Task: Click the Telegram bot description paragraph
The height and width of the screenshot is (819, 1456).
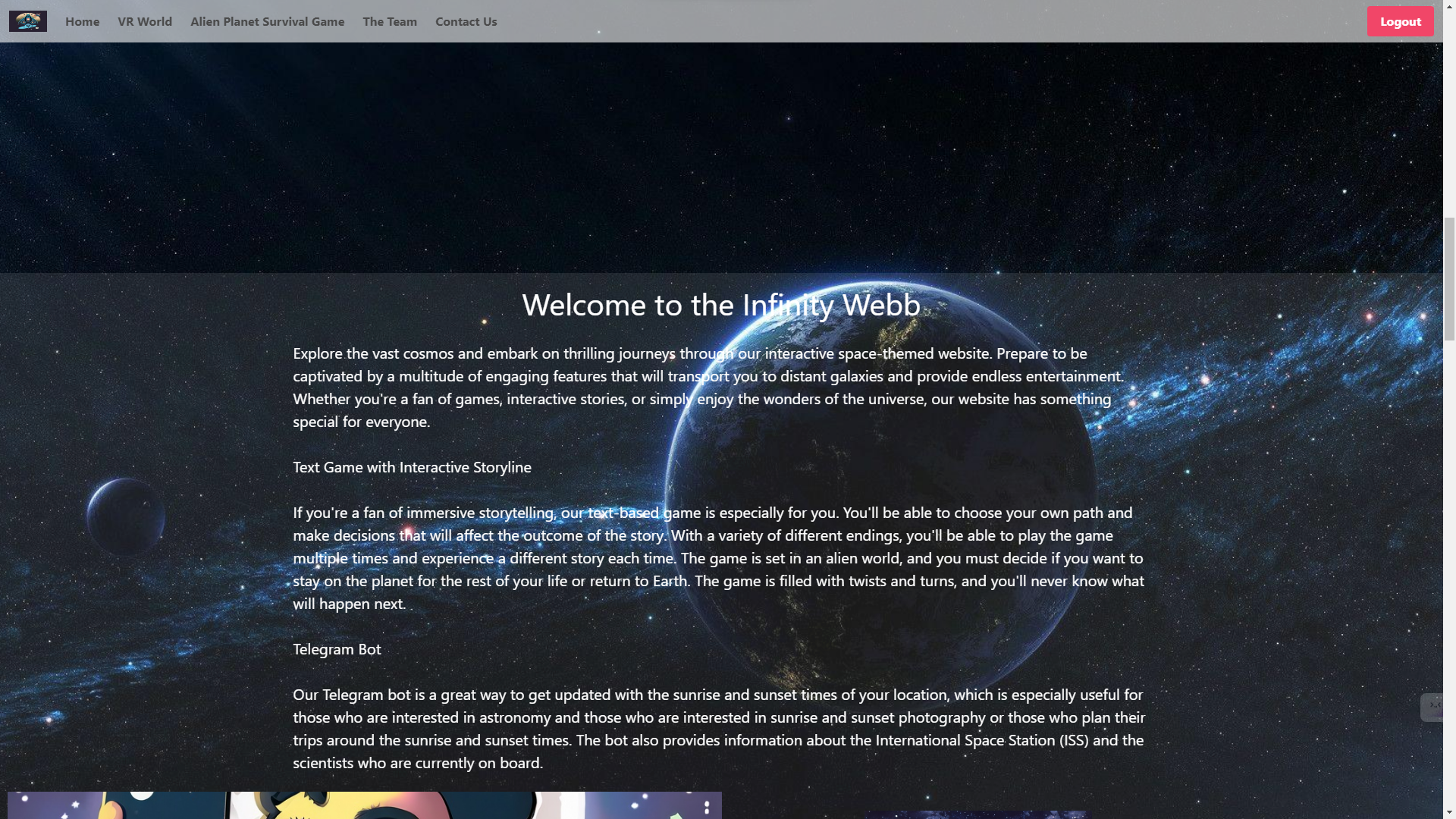Action: tap(718, 729)
